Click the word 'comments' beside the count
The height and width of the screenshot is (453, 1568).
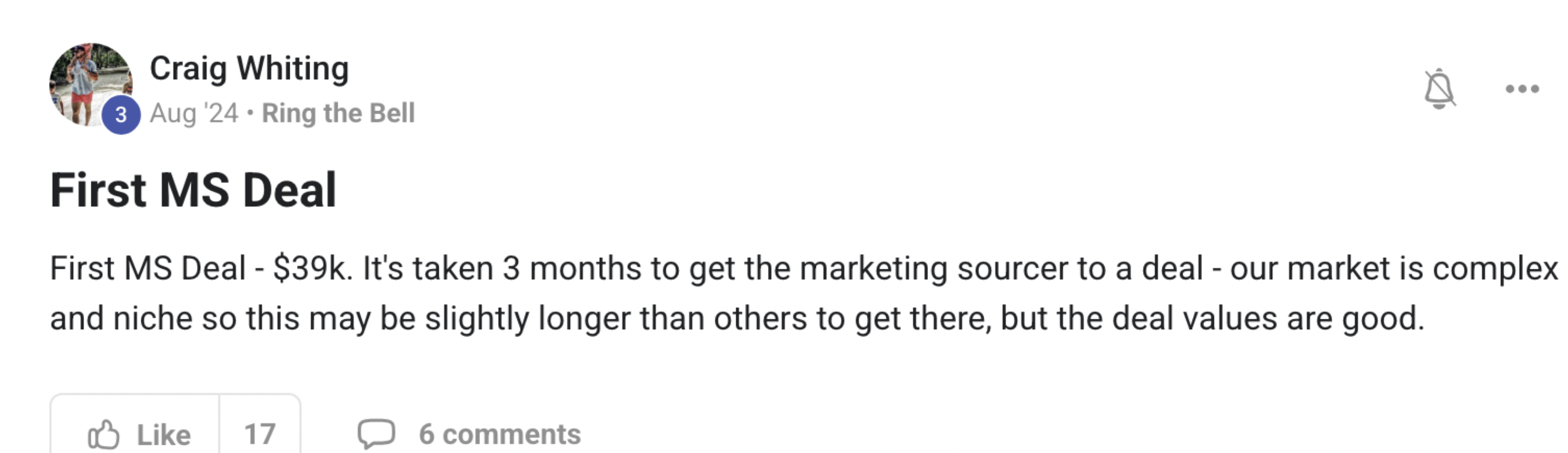pos(511,434)
